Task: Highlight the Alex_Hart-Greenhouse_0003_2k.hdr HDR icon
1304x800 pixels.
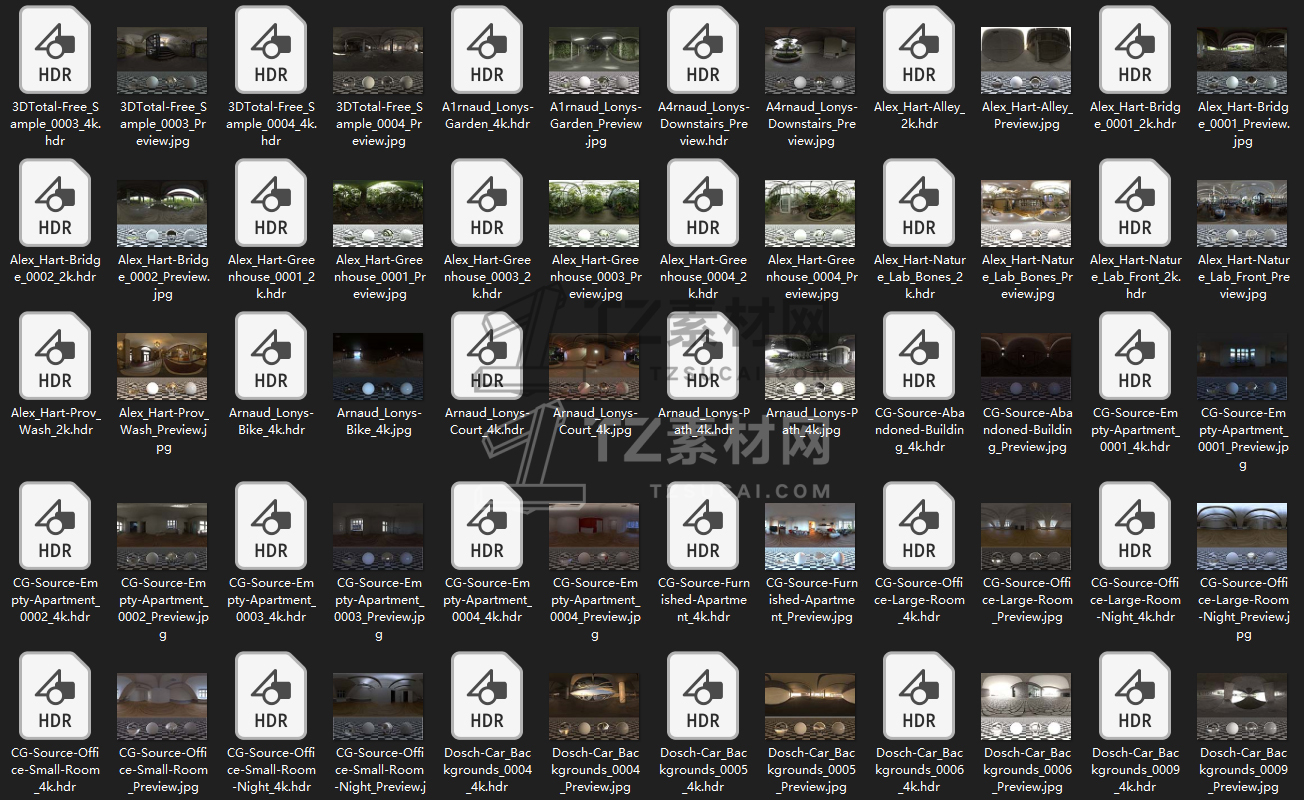Action: click(x=487, y=203)
